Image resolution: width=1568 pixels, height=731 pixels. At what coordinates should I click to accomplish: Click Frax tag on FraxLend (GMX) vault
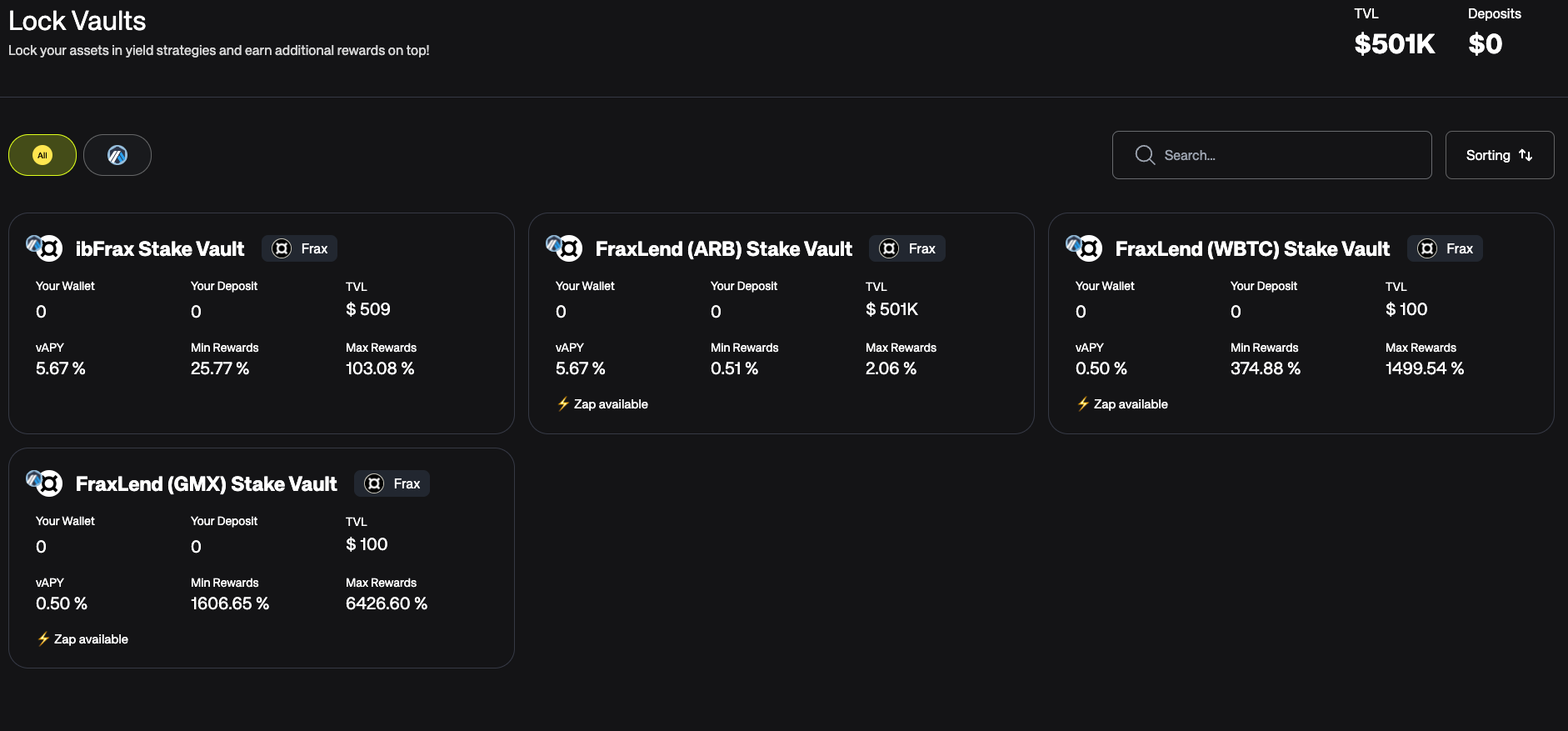[x=392, y=483]
